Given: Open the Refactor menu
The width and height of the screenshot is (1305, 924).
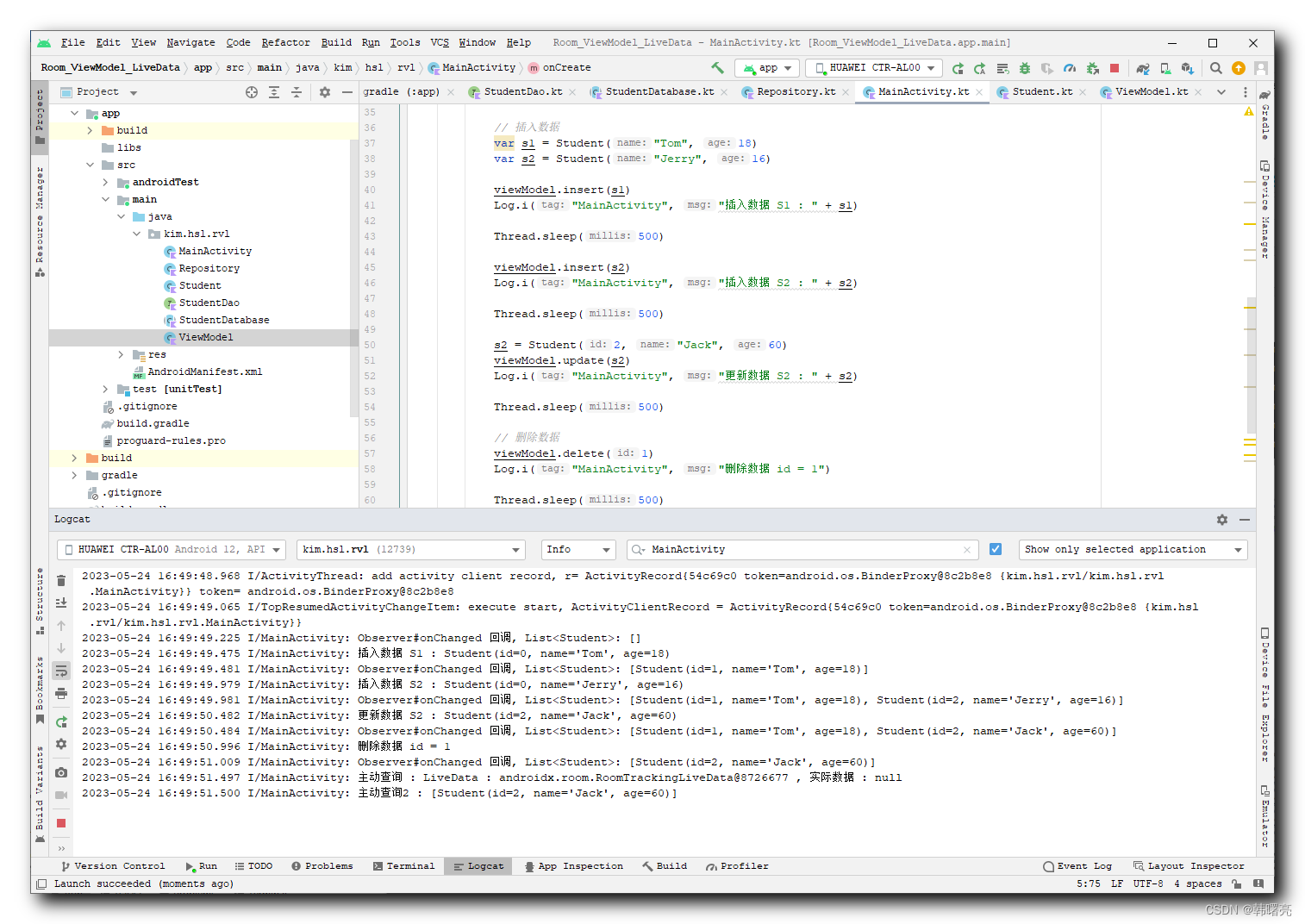Looking at the screenshot, I should [285, 41].
